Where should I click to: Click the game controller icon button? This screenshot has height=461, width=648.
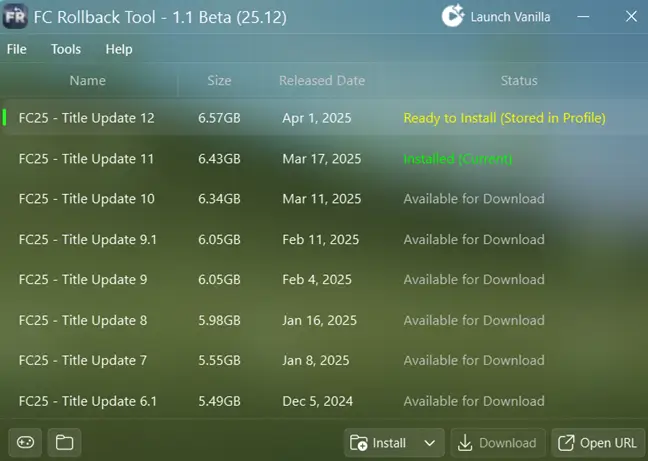25,442
